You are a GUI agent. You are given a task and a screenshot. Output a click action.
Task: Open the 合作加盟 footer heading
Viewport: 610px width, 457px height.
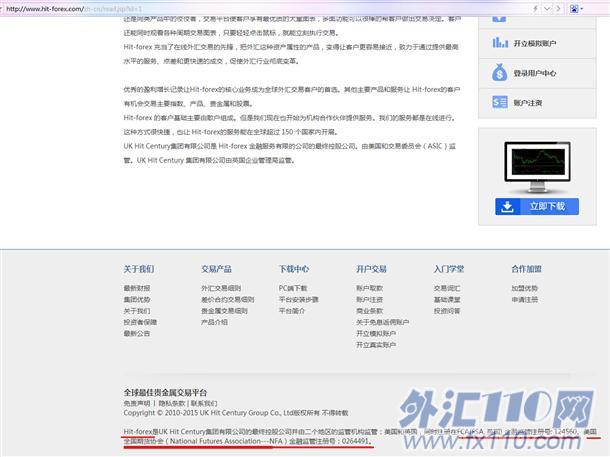click(x=526, y=269)
